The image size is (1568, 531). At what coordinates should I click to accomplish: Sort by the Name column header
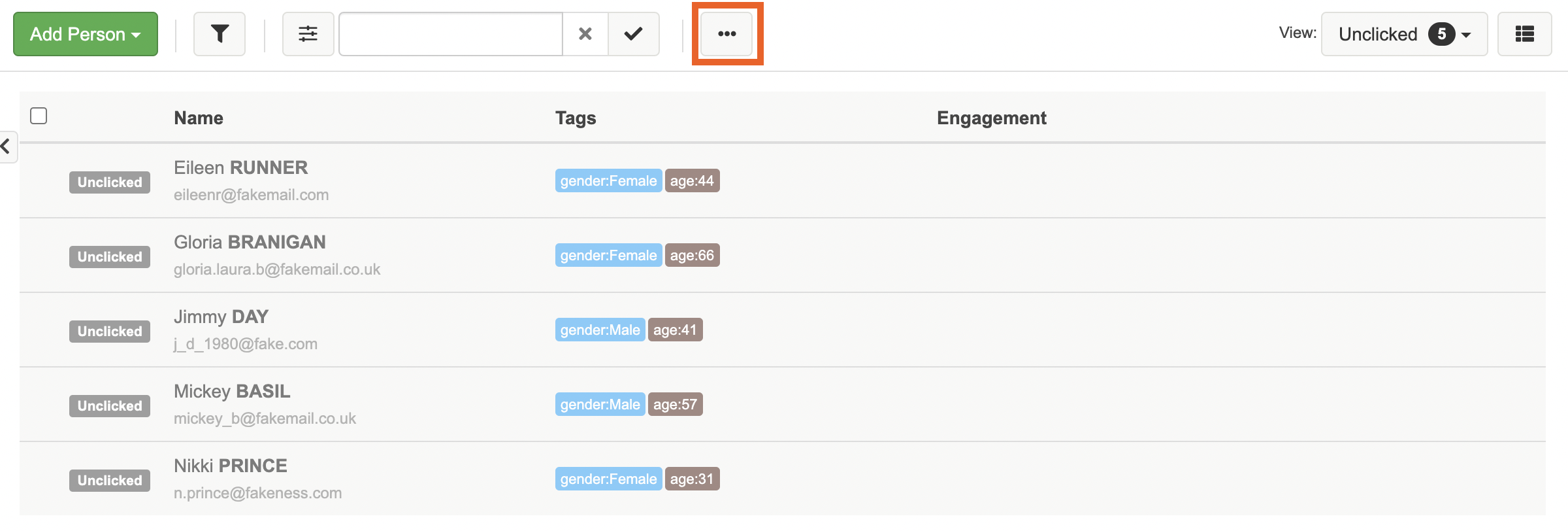[199, 118]
